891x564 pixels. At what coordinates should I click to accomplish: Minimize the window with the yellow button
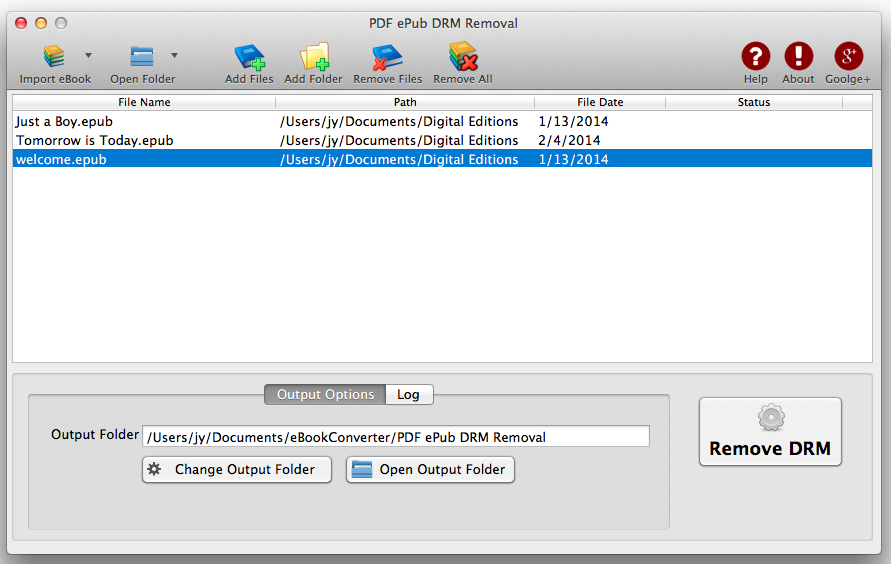point(41,23)
